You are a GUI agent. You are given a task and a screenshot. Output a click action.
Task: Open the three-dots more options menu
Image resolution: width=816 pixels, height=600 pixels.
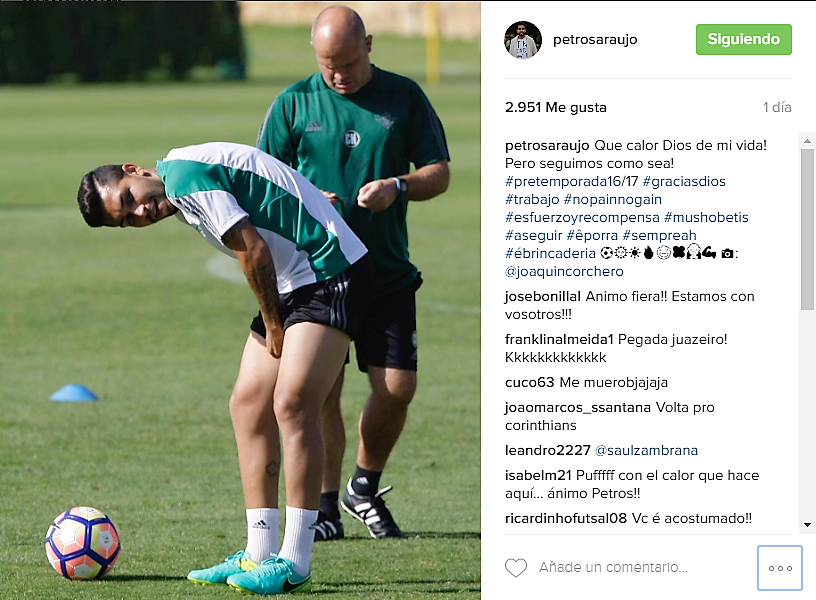coord(780,568)
